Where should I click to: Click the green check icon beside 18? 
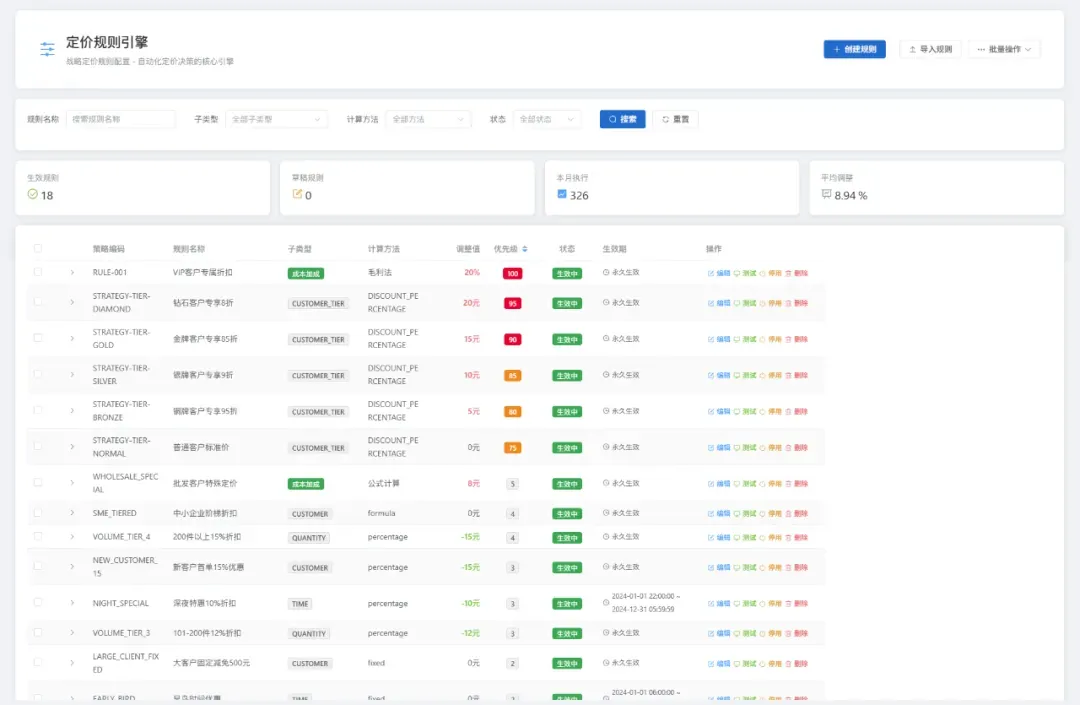[x=32, y=194]
